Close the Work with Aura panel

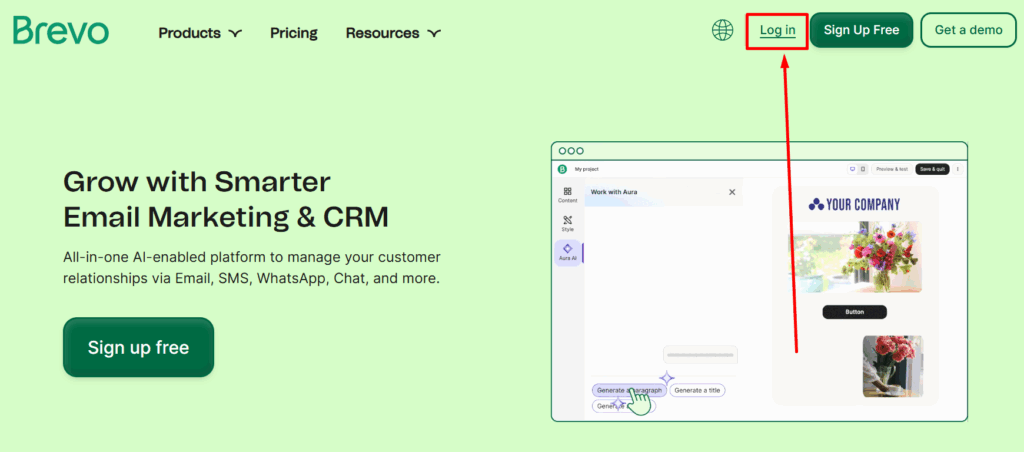click(x=732, y=192)
